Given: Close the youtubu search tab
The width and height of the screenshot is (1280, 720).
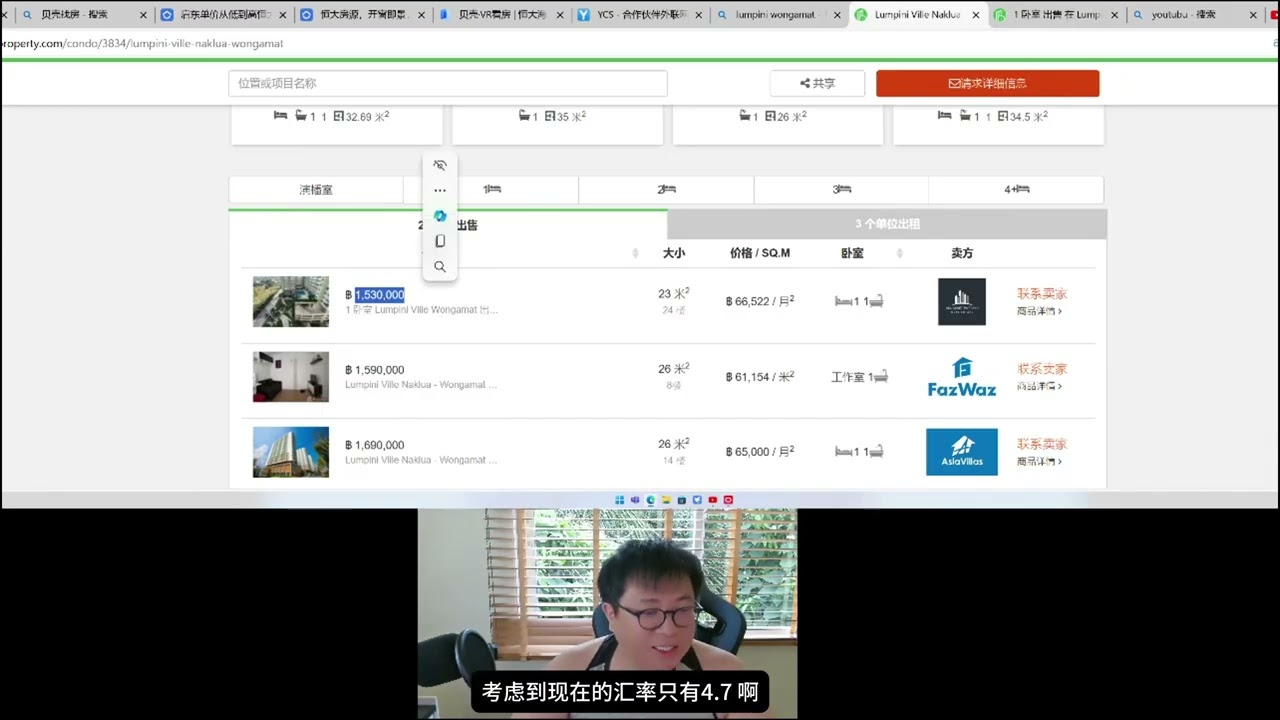Looking at the screenshot, I should (x=1253, y=15).
